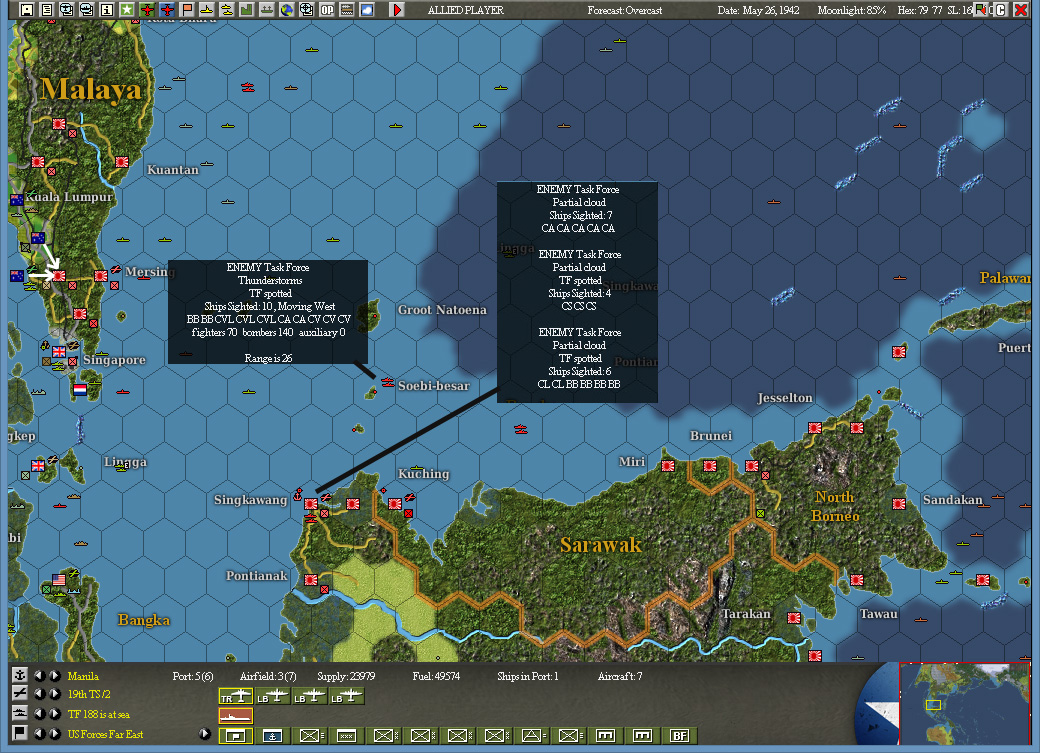Click the save-disk icon in the top toolbar
Image resolution: width=1040 pixels, height=753 pixels.
pos(27,10)
